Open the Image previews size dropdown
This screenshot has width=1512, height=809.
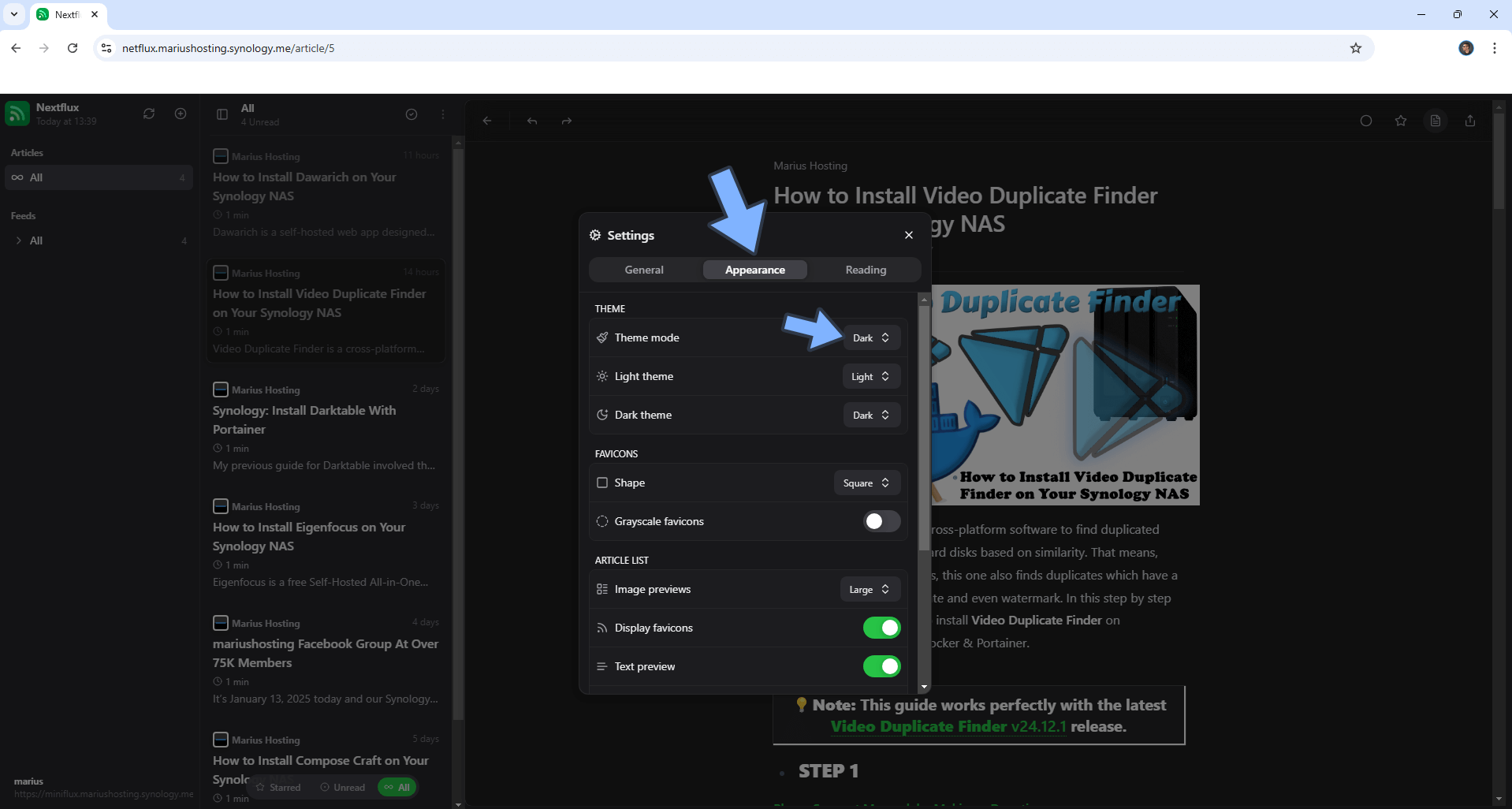pyautogui.click(x=870, y=589)
